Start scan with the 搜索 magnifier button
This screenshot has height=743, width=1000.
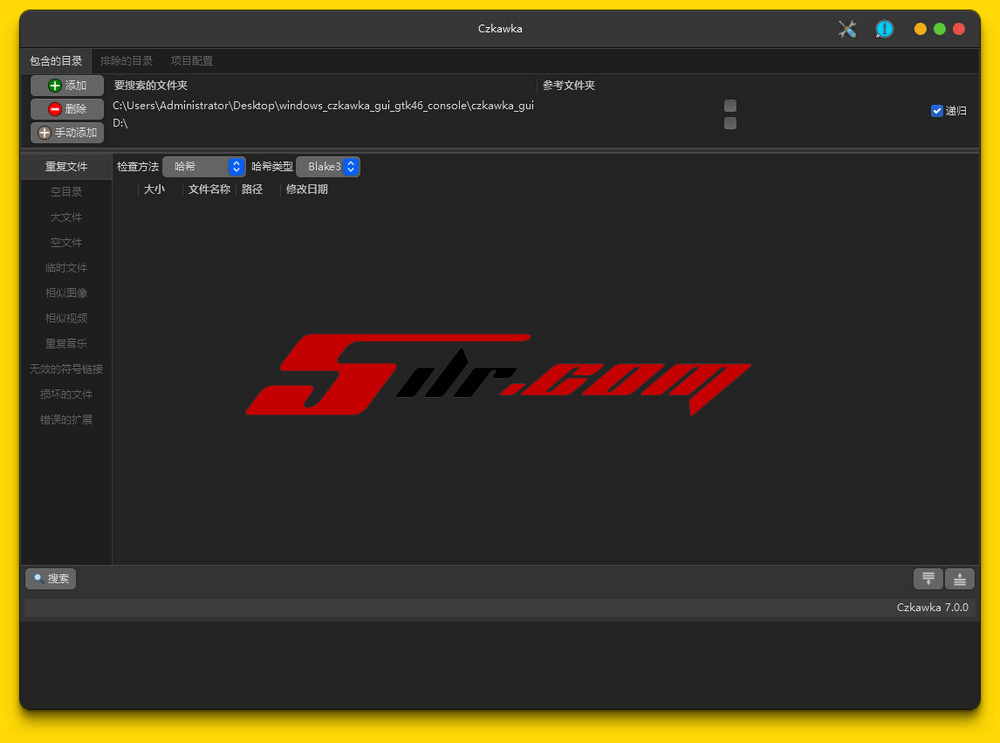click(x=50, y=578)
